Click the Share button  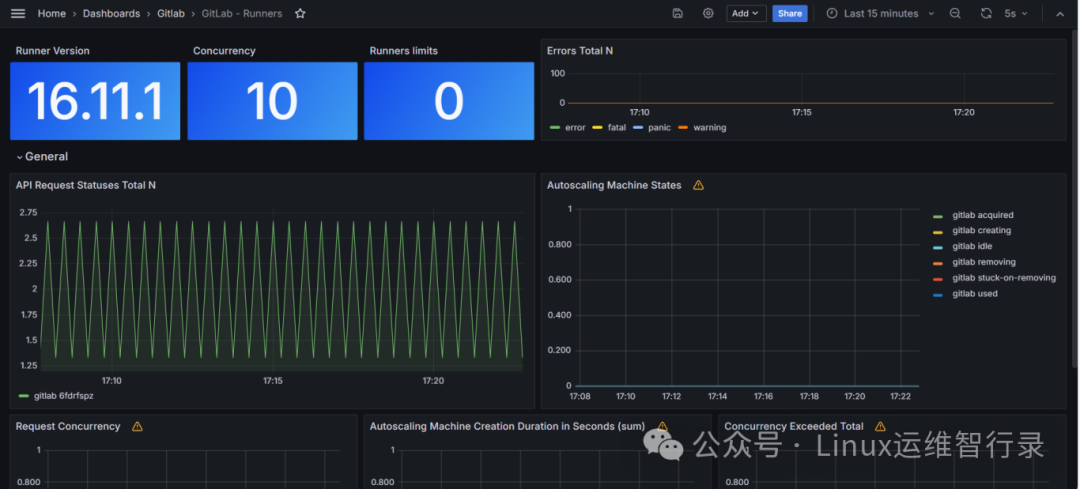click(790, 13)
